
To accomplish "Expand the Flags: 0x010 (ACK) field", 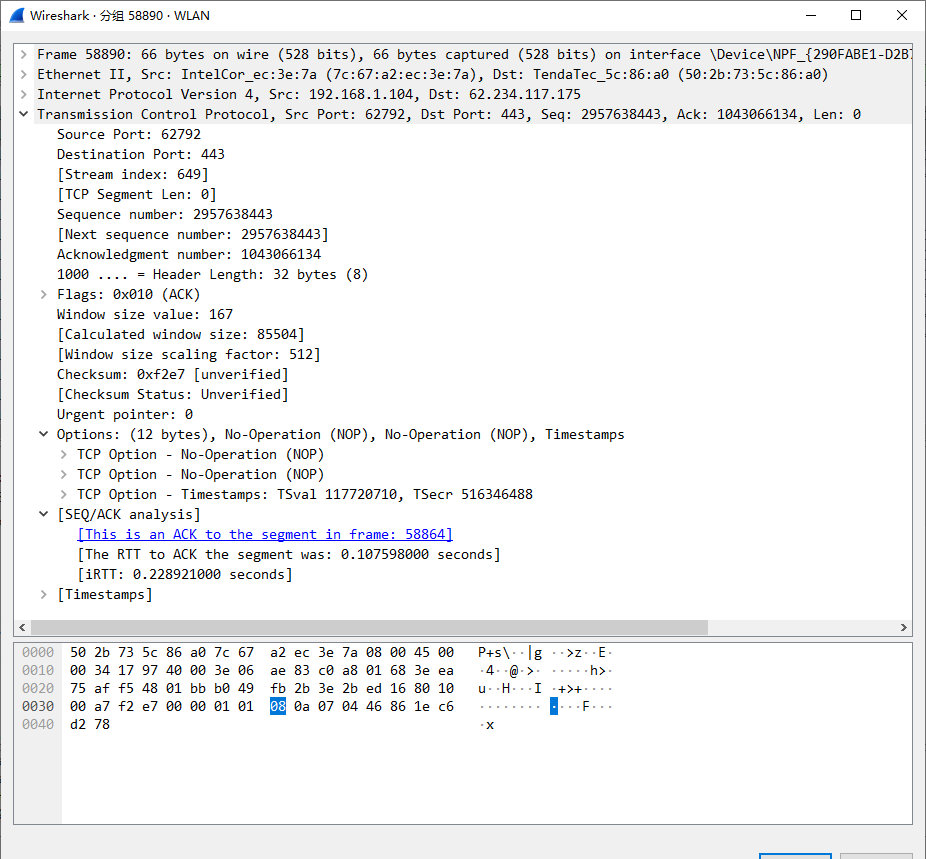I will pos(43,294).
